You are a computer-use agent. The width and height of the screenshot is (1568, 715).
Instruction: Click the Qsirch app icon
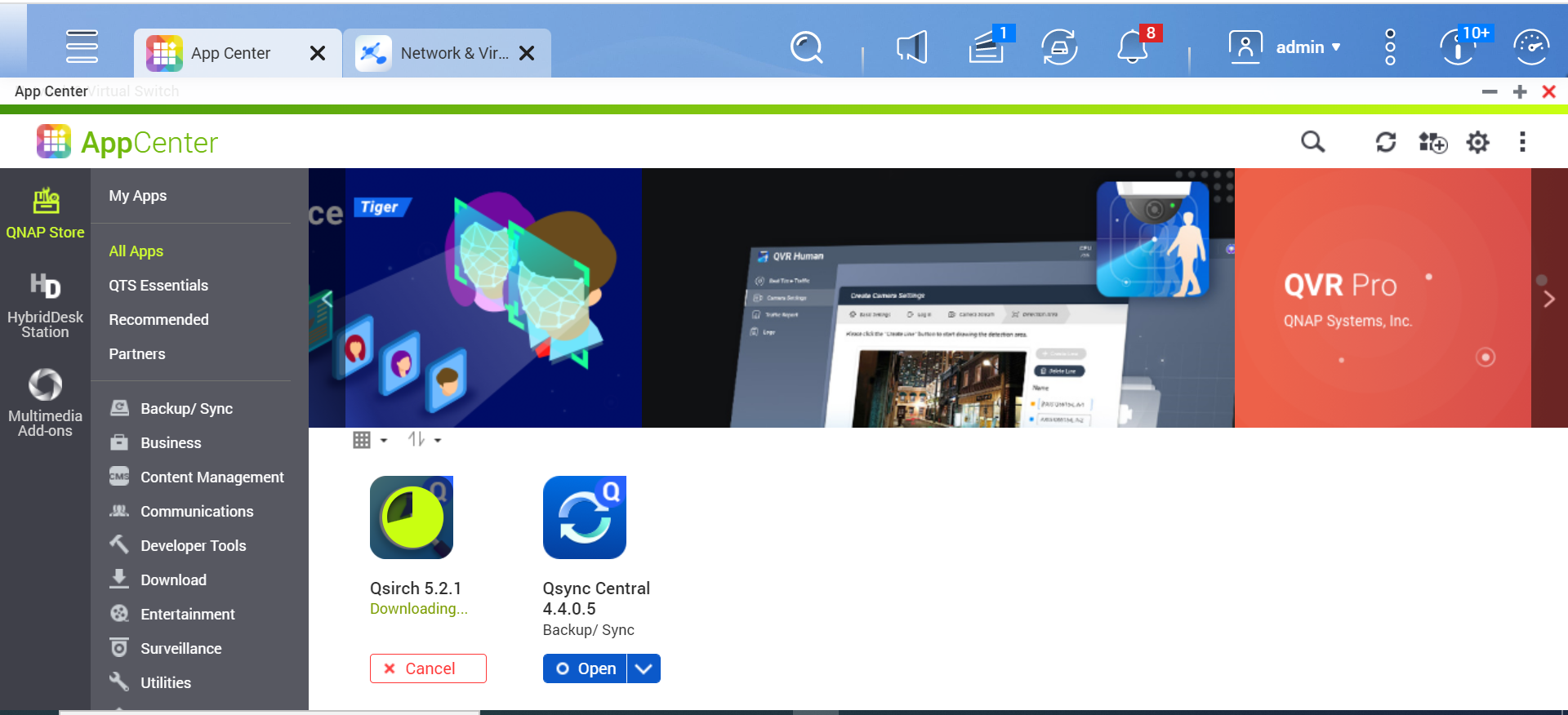click(412, 517)
